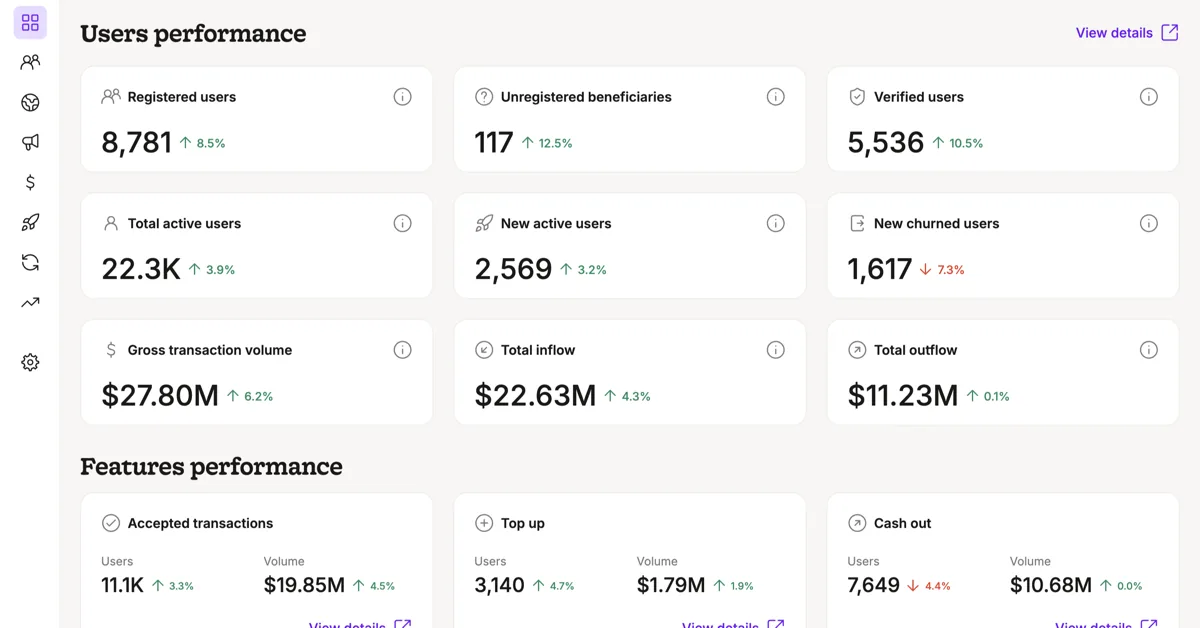1200x628 pixels.
Task: Click the 7,649 Cash out users value
Action: point(874,585)
